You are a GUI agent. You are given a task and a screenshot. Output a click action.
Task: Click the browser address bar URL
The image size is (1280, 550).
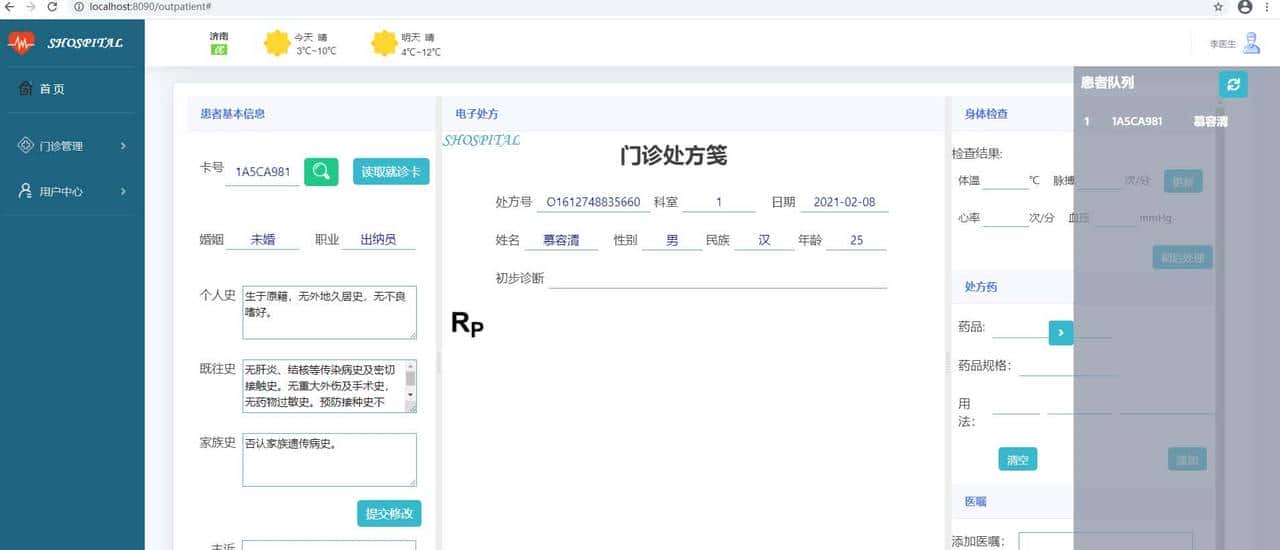(148, 6)
